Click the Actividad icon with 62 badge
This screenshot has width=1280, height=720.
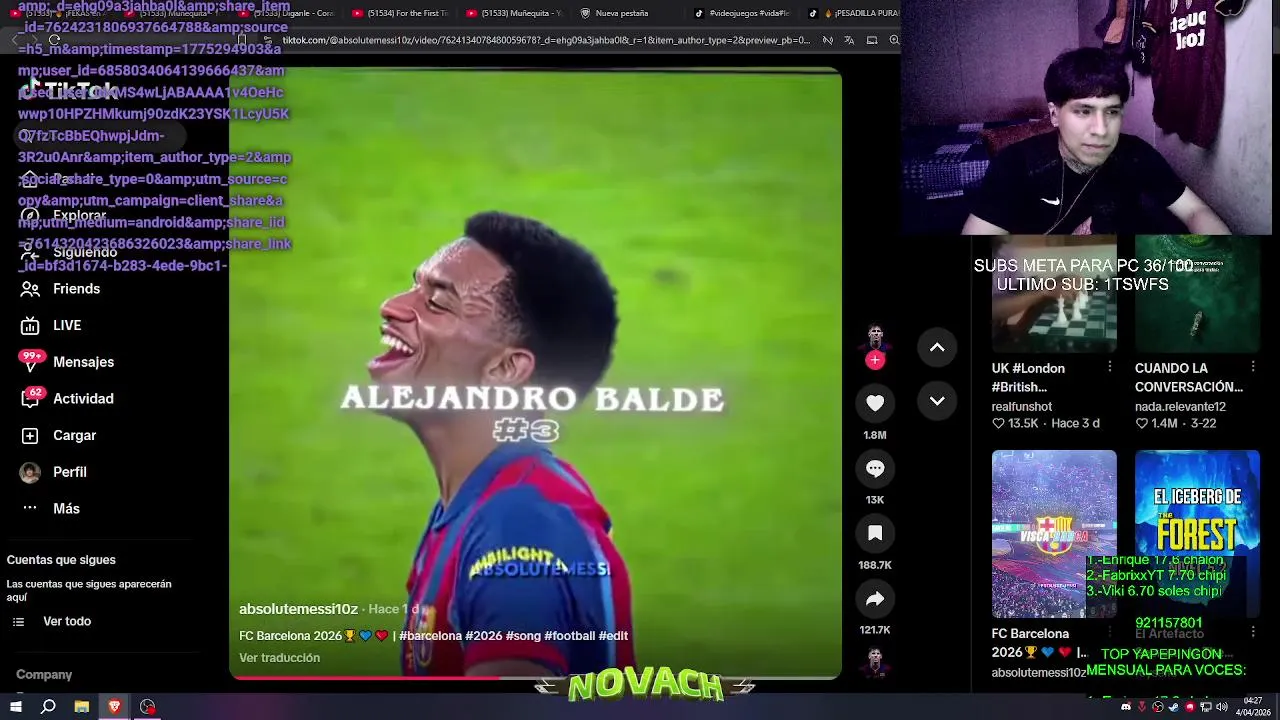[31, 398]
